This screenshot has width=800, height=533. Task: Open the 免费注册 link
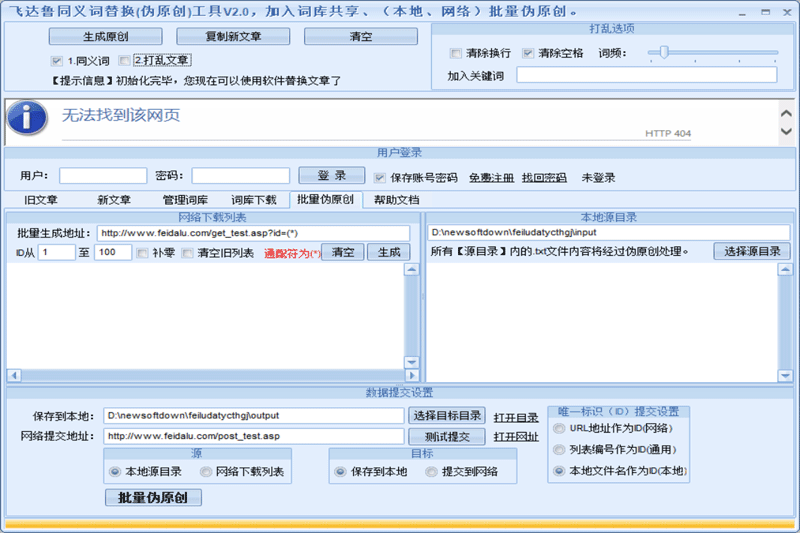coord(491,177)
